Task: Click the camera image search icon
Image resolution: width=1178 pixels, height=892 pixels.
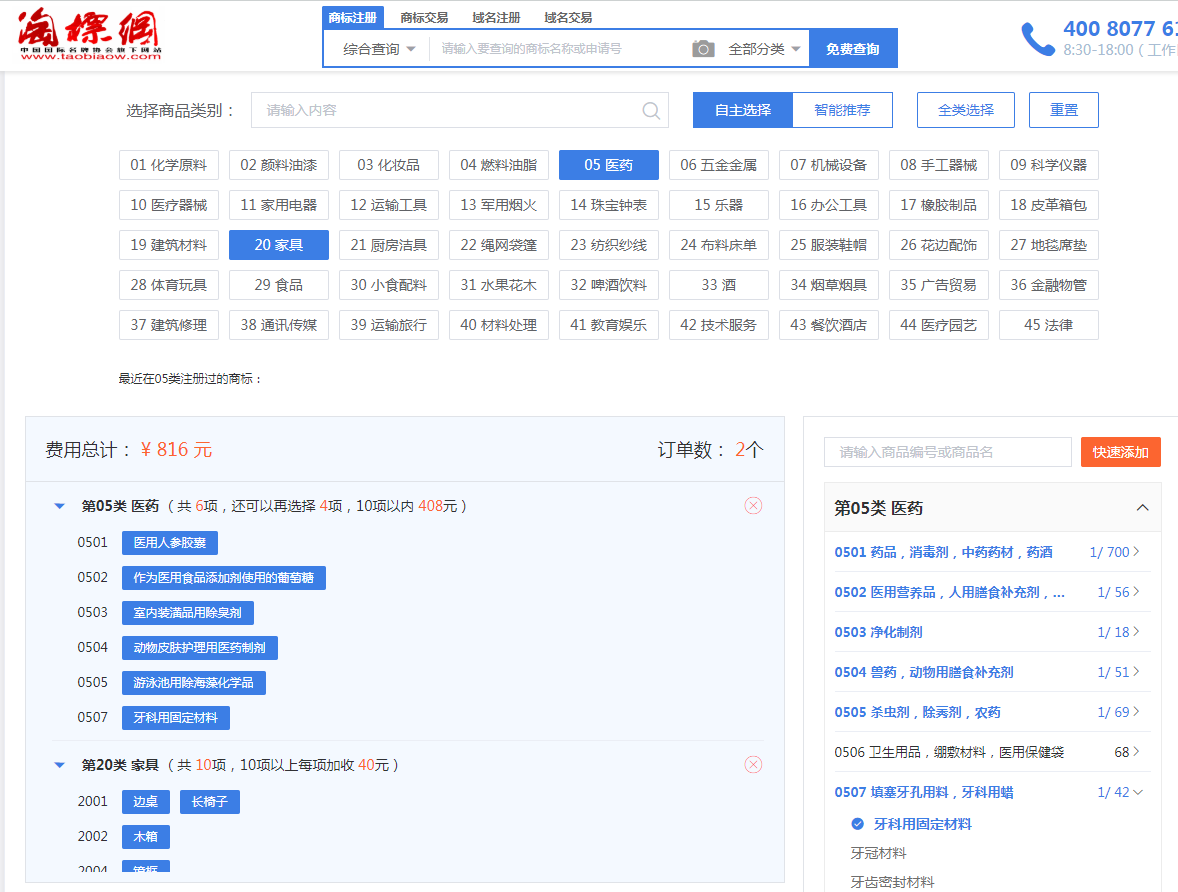Action: pyautogui.click(x=703, y=49)
